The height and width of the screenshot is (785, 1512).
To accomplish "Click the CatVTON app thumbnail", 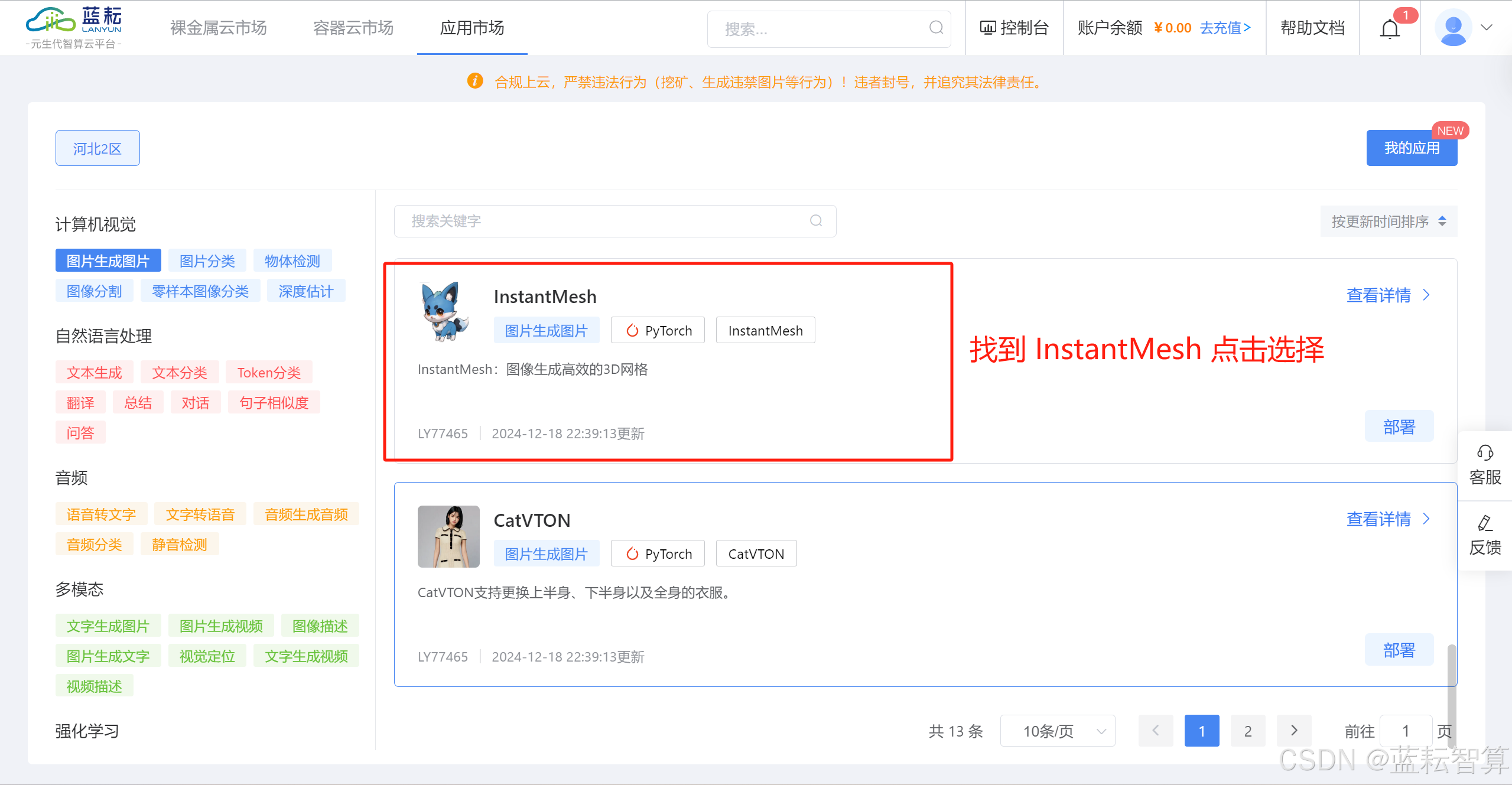I will [x=448, y=536].
